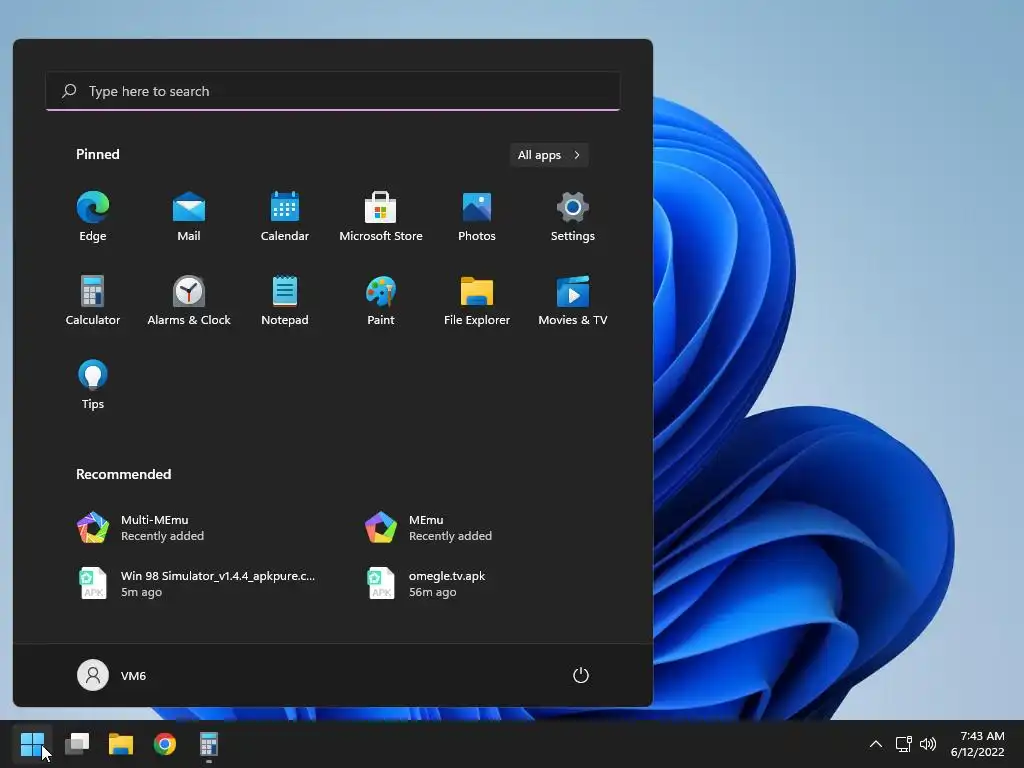1024x768 pixels.
Task: Launch the Photos app
Action: coord(477,216)
